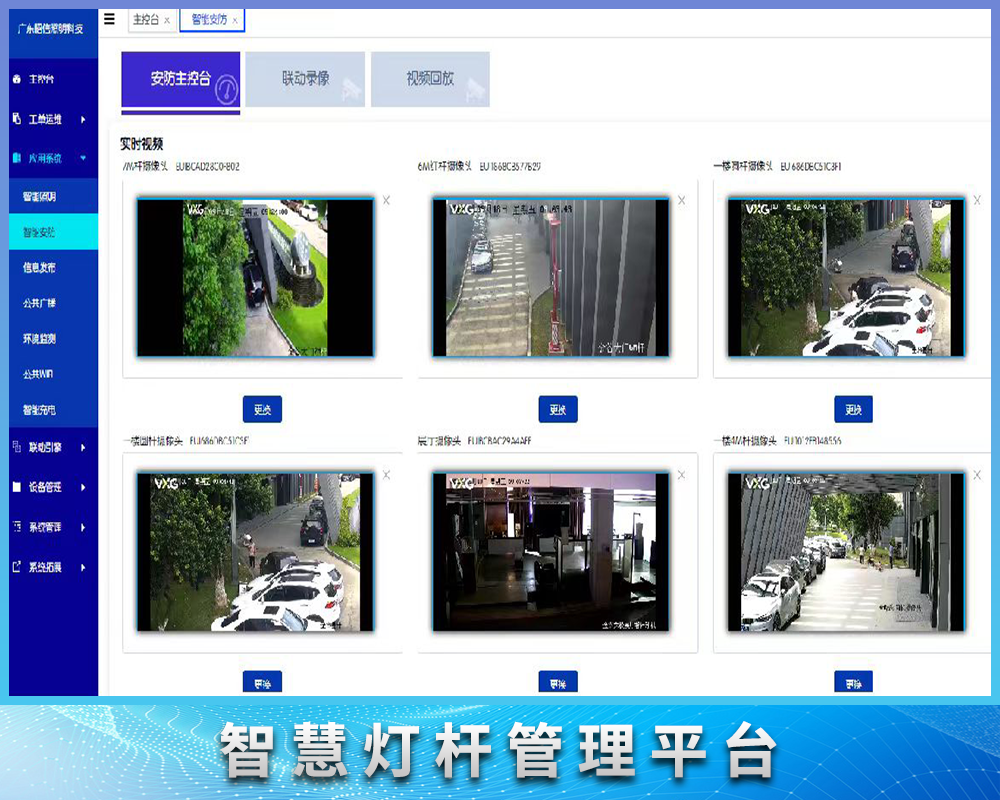Click the 联动引擎 sidebar icon
Viewport: 1000px width, 800px height.
pyautogui.click(x=16, y=447)
